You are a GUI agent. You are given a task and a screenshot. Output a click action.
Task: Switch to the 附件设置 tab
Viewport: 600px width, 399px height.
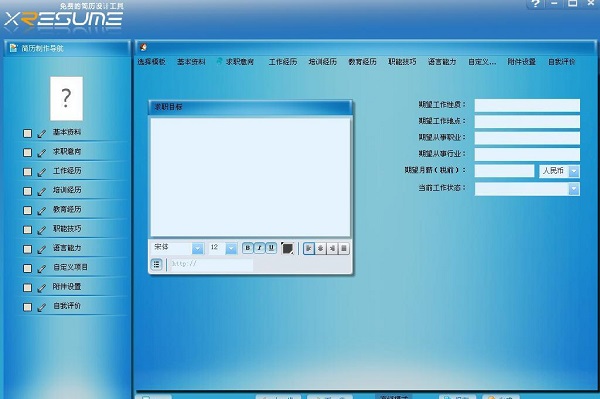[x=522, y=62]
